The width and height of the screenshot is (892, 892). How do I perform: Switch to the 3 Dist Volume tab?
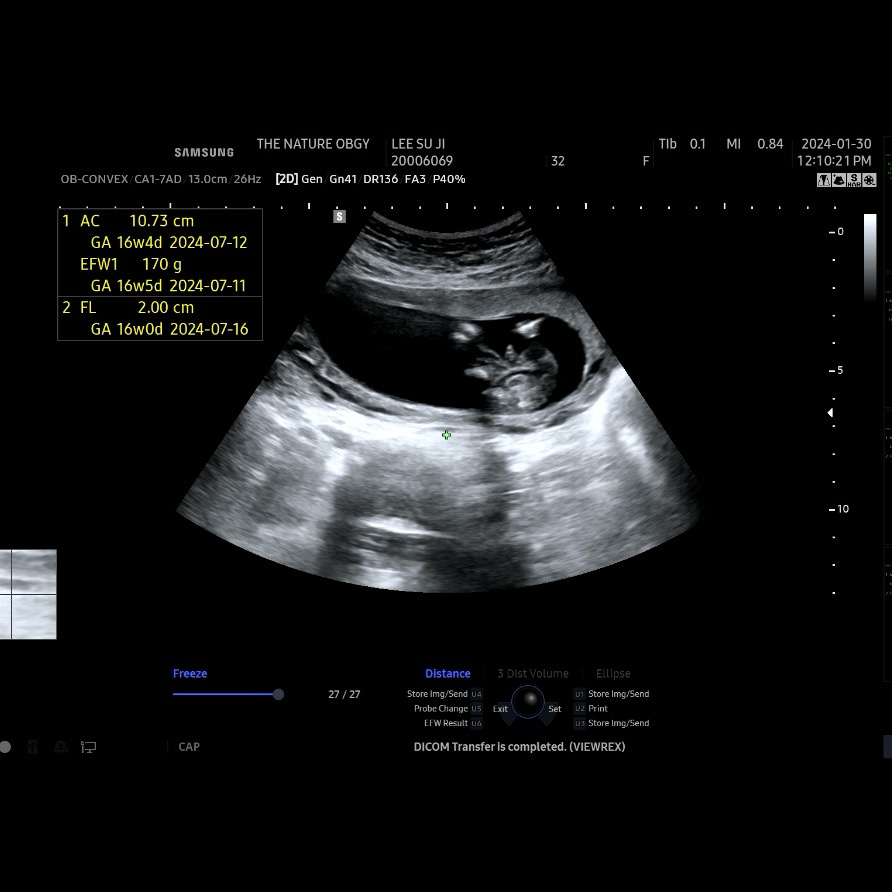point(533,674)
